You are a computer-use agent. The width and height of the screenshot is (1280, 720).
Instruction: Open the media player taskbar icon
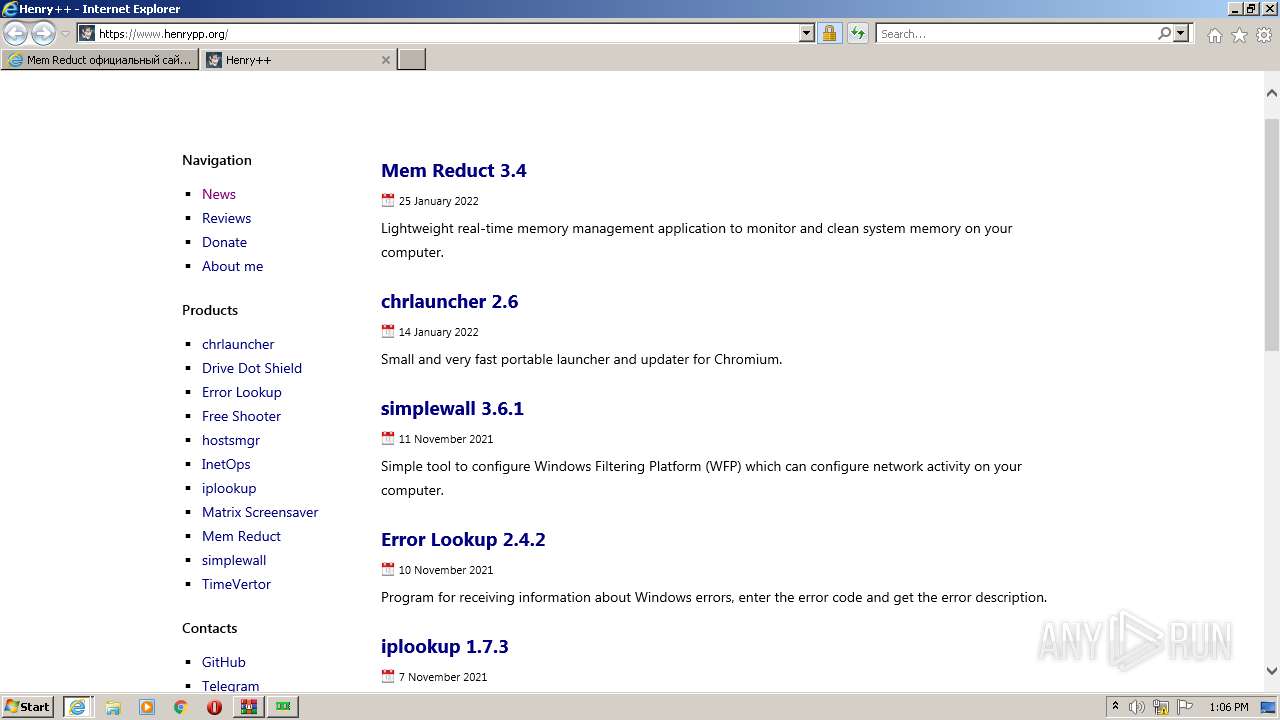[x=147, y=707]
